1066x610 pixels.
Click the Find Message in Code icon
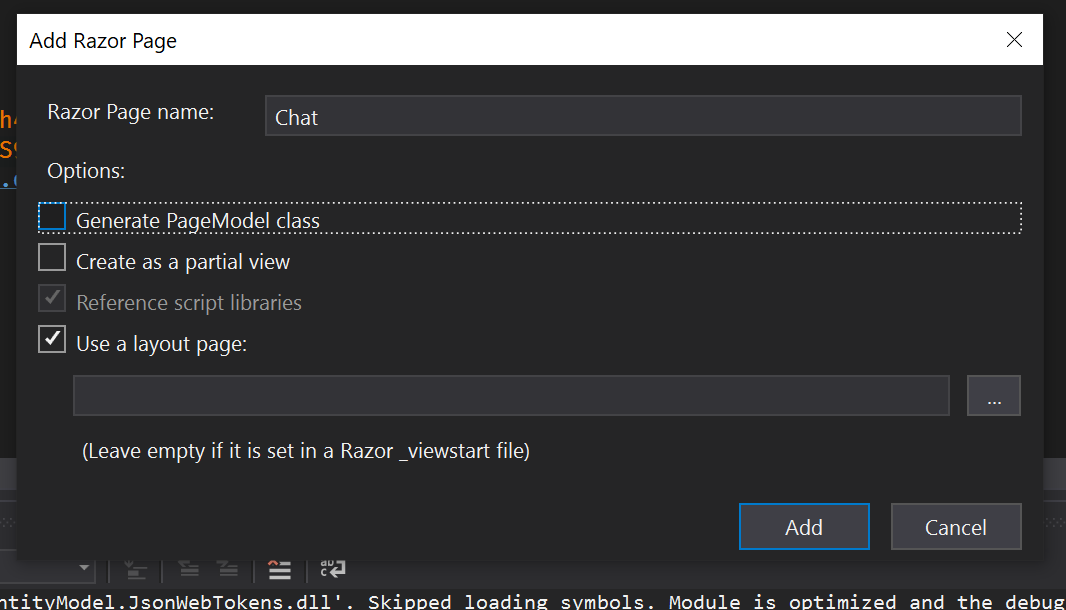pyautogui.click(x=135, y=569)
